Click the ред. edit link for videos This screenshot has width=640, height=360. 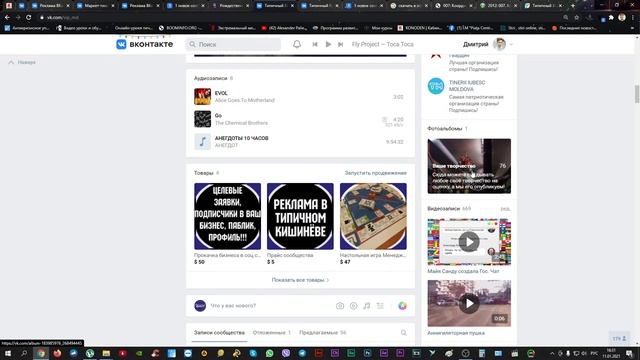click(x=505, y=209)
